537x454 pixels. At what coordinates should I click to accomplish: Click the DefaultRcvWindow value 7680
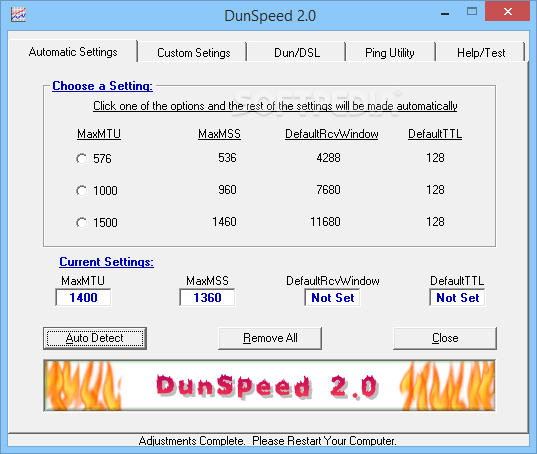(x=328, y=190)
